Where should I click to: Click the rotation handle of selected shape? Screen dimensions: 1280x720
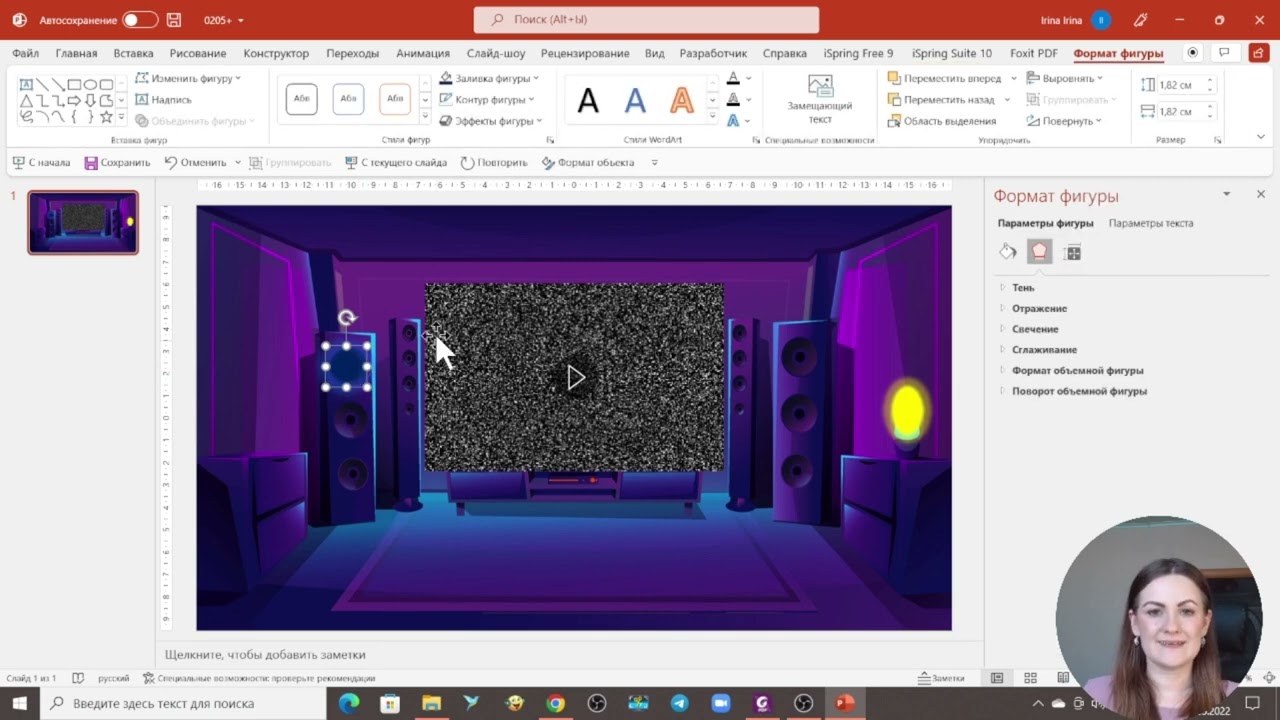point(347,318)
